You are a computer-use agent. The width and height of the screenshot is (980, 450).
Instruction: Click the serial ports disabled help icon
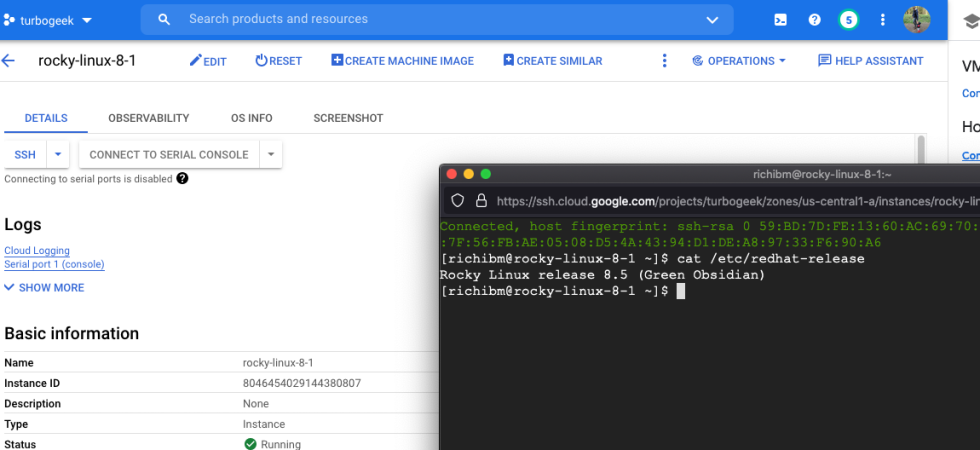click(x=182, y=179)
